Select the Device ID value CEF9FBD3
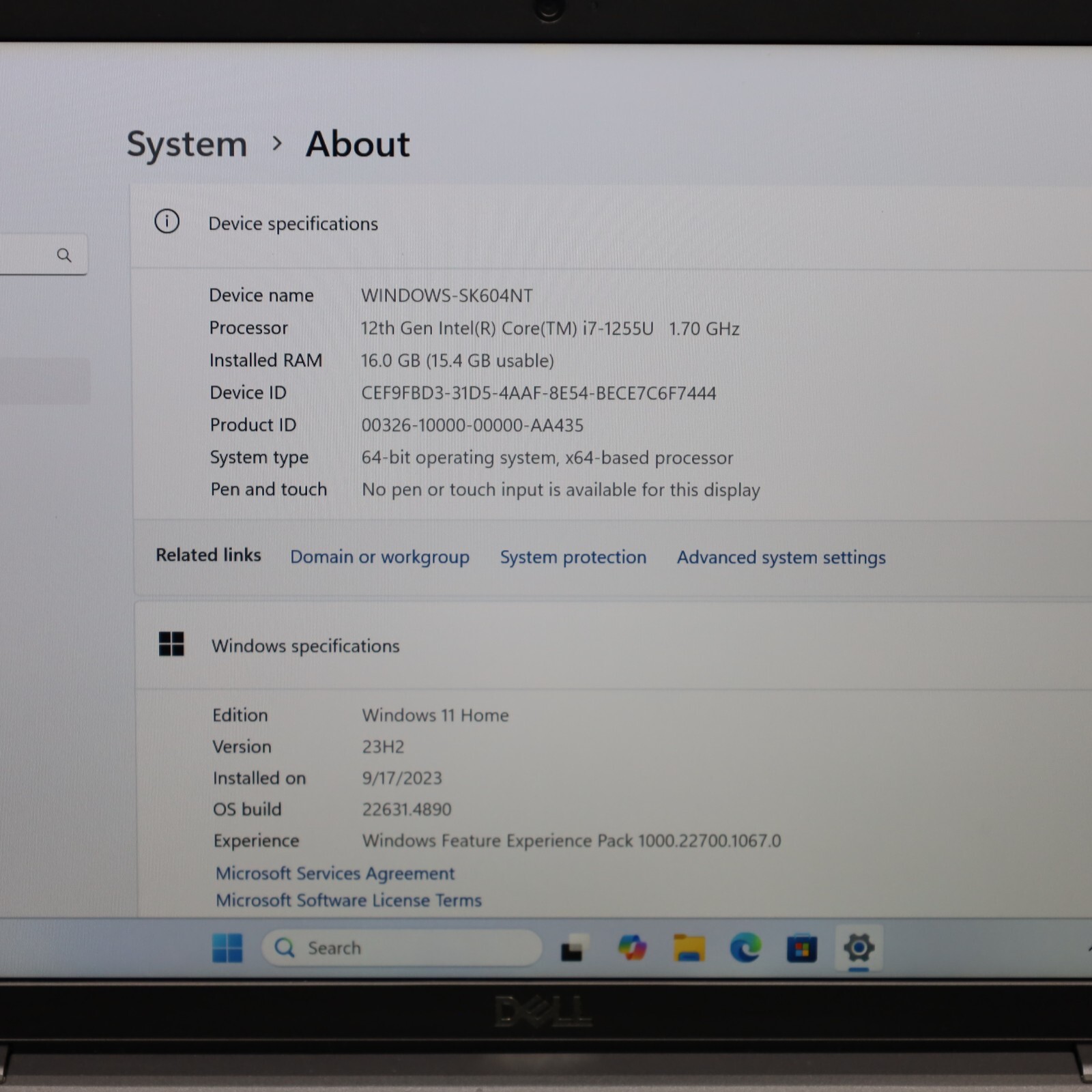The height and width of the screenshot is (1092, 1092). click(538, 393)
